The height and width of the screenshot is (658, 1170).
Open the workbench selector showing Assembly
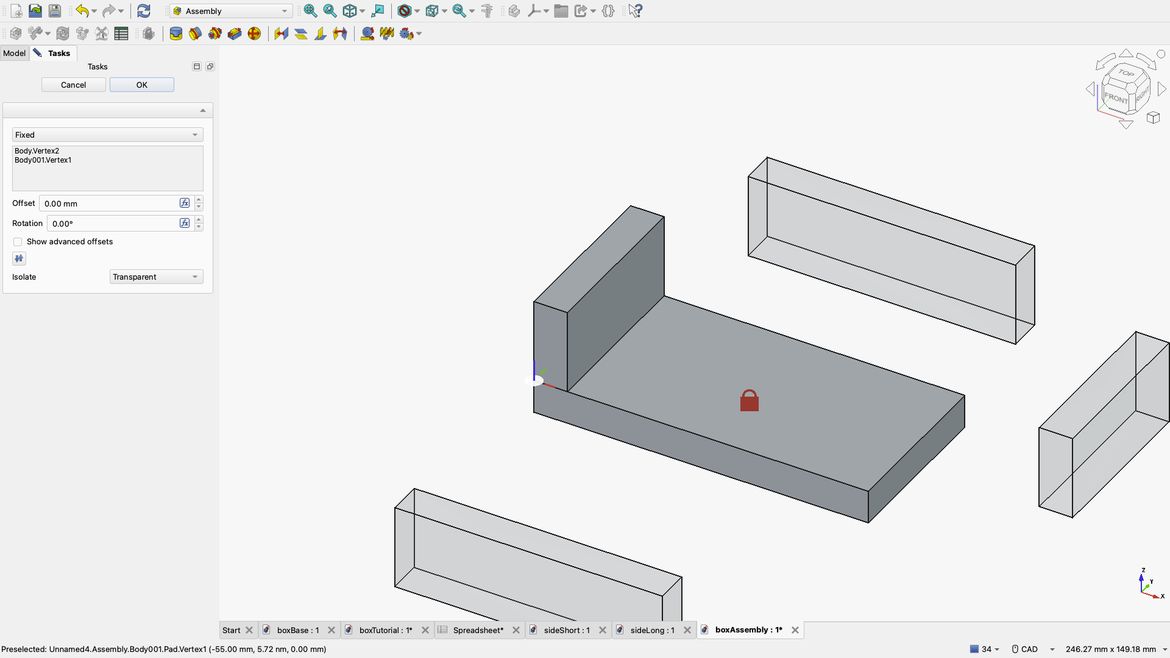point(228,10)
